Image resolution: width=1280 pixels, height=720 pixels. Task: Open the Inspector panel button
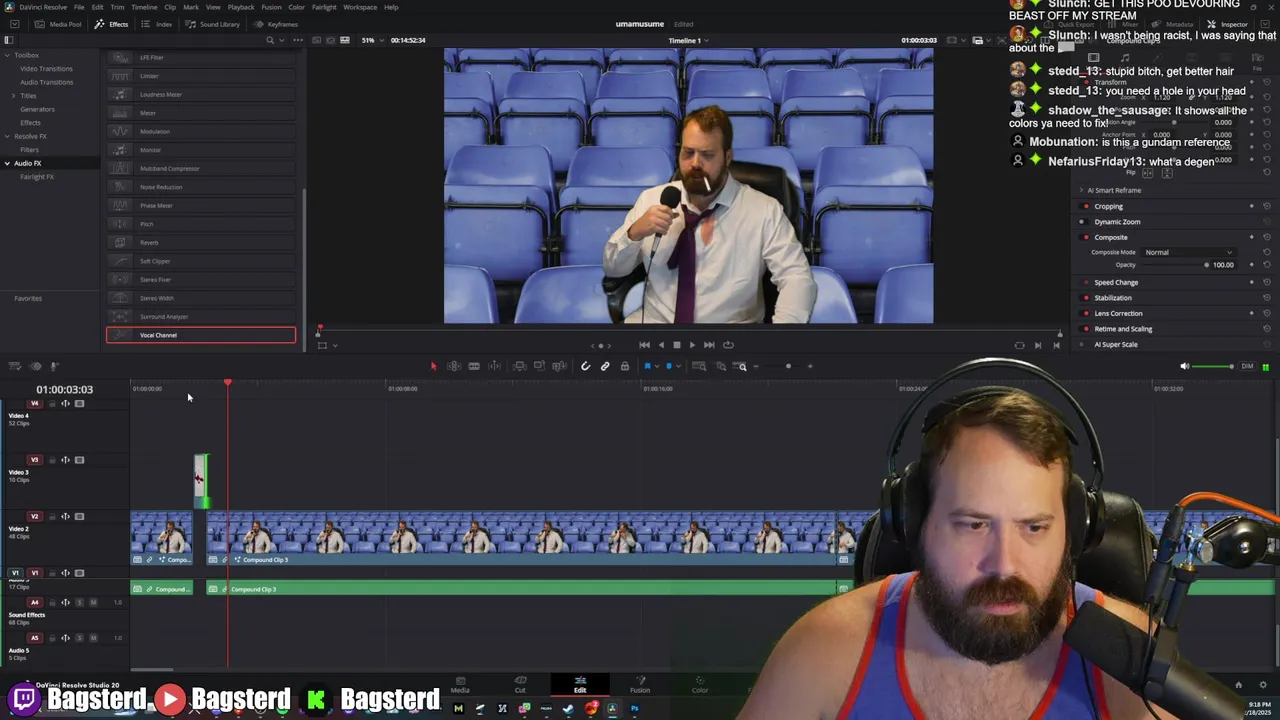click(x=1228, y=24)
